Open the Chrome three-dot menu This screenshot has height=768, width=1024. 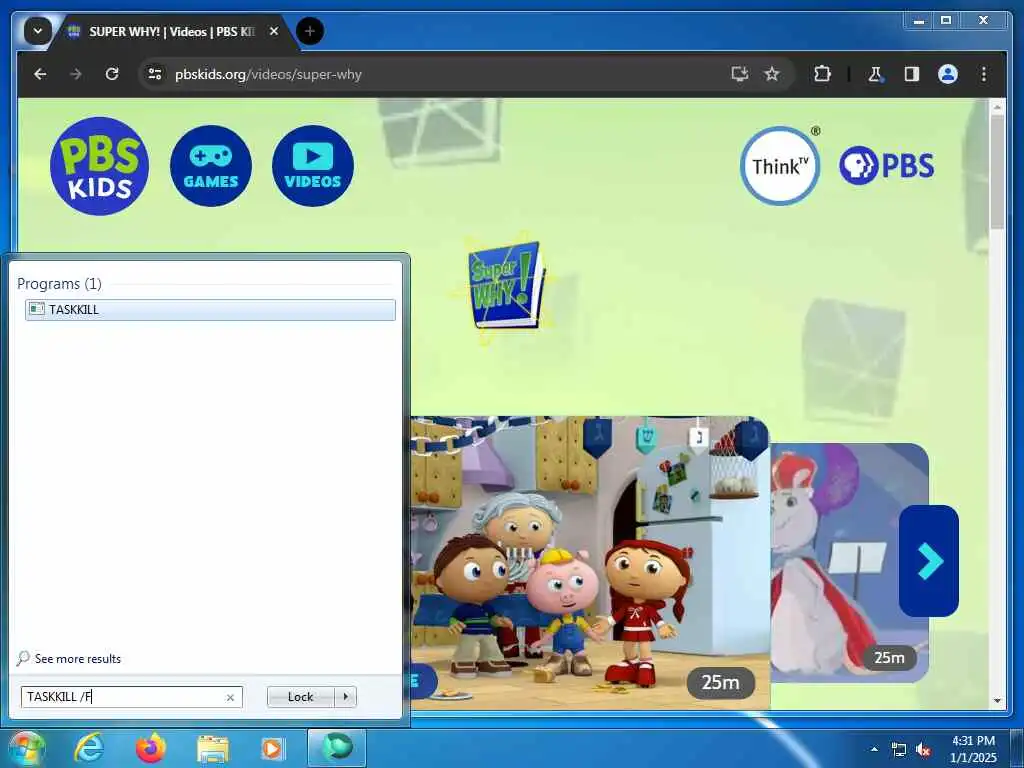click(x=984, y=74)
